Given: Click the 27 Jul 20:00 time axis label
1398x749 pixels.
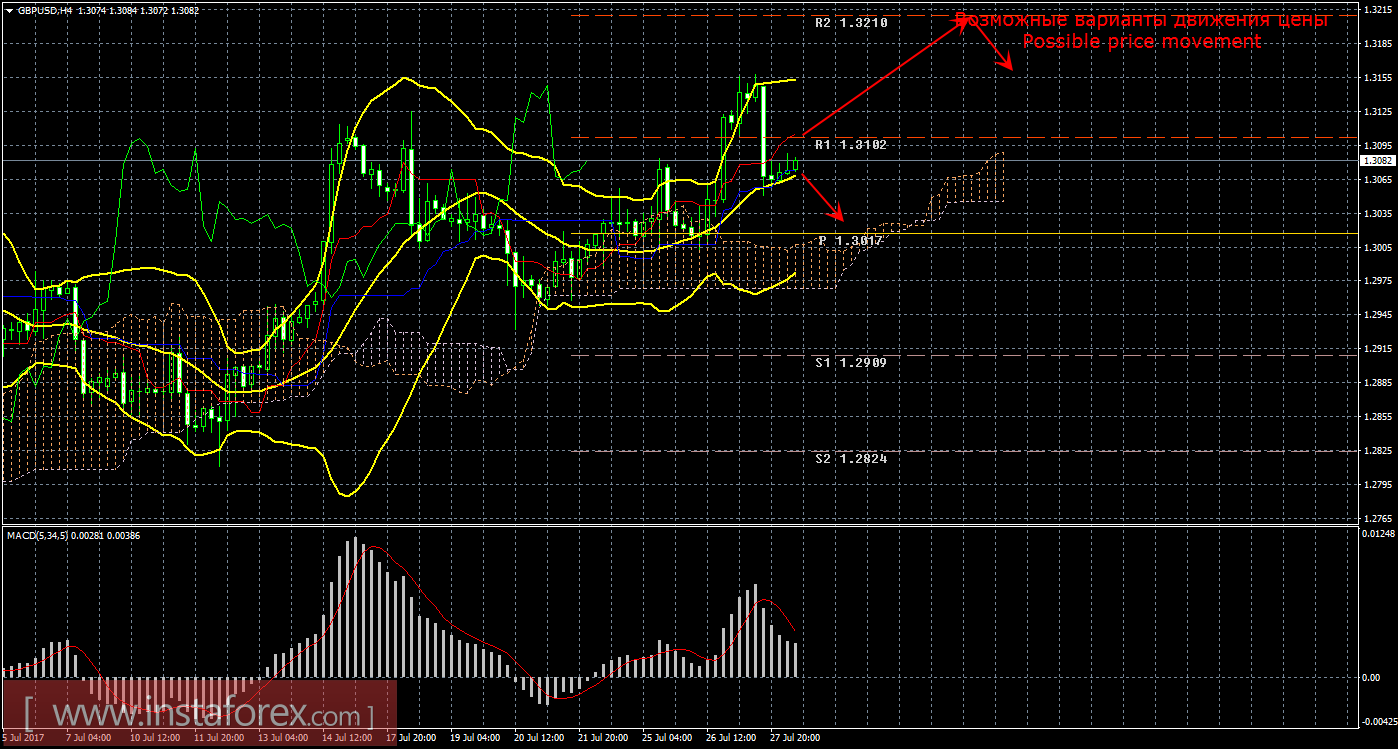Looking at the screenshot, I should click(x=795, y=738).
